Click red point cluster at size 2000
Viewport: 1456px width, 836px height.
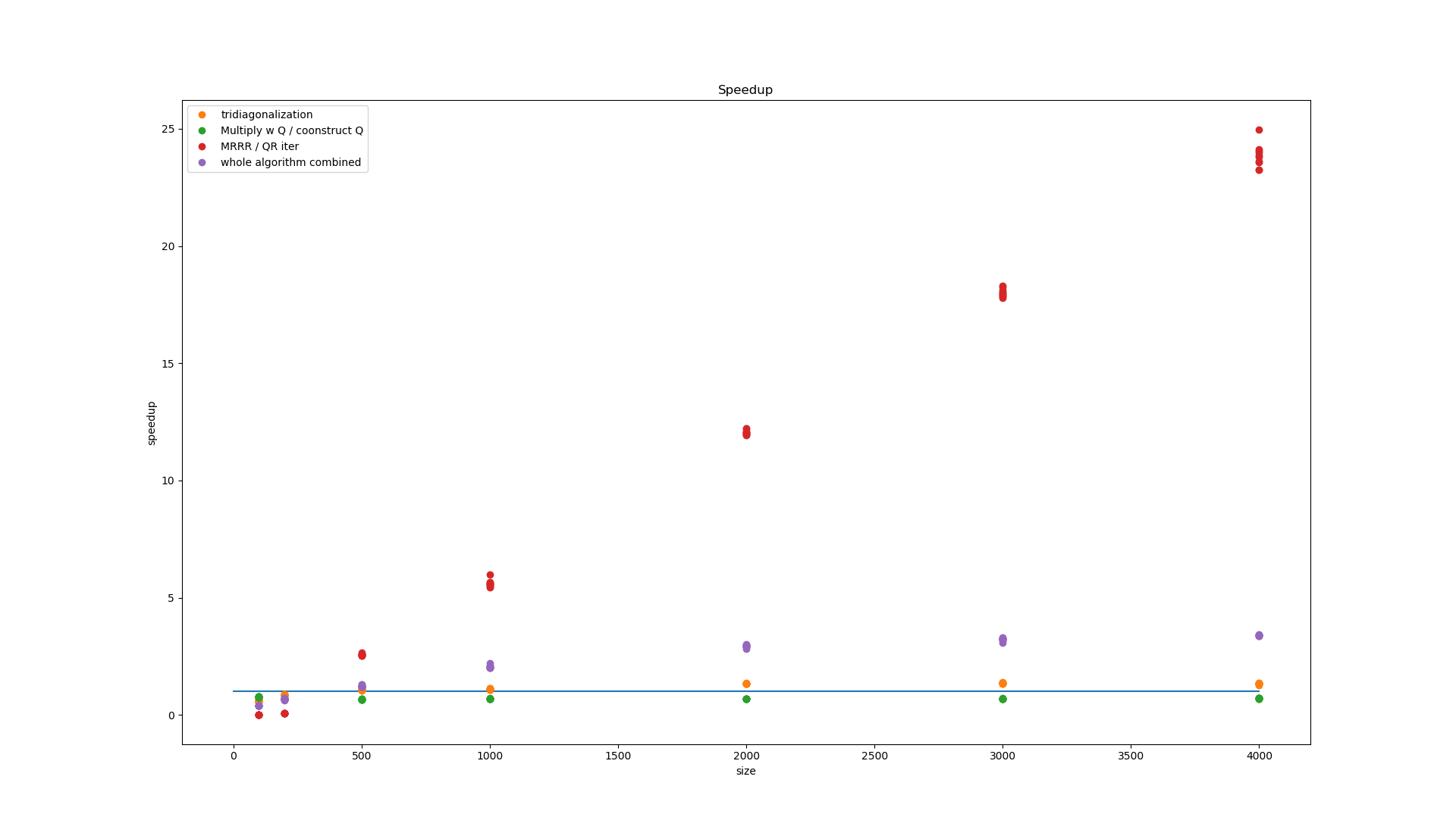746,432
